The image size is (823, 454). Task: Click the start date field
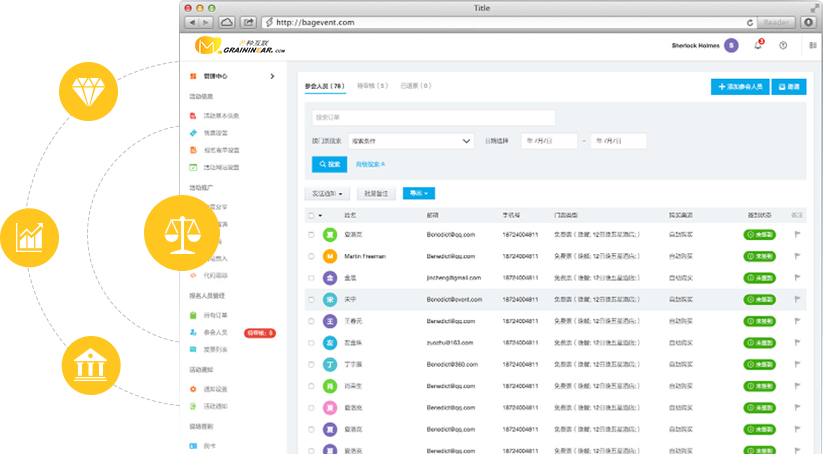(x=549, y=141)
